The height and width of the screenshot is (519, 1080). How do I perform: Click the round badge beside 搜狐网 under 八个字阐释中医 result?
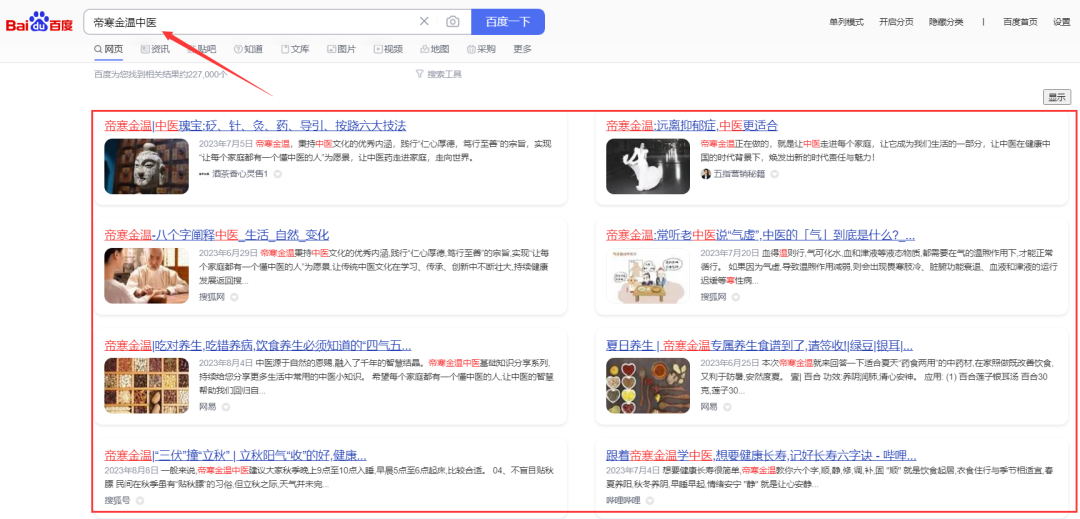coord(234,297)
